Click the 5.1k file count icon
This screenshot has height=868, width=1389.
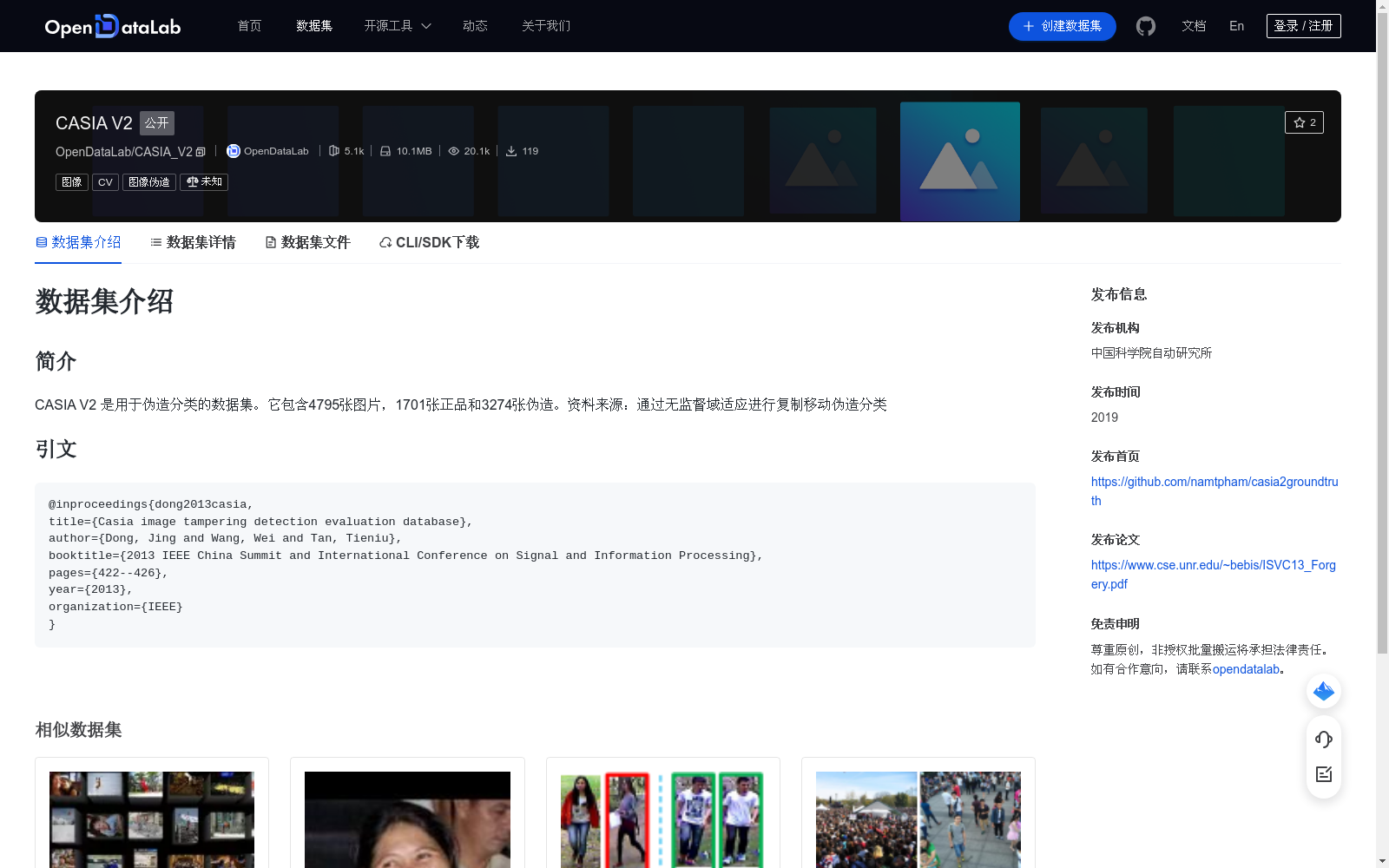334,151
